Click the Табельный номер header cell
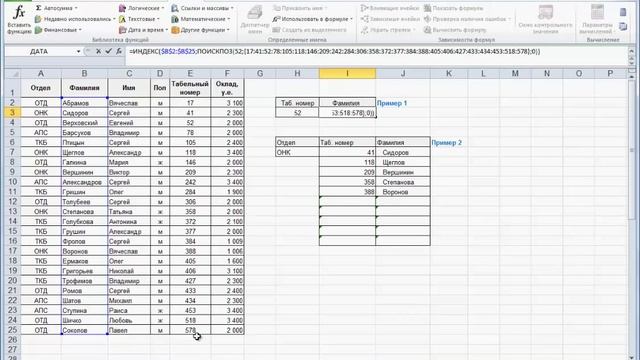The height and width of the screenshot is (360, 640). pyautogui.click(x=190, y=88)
